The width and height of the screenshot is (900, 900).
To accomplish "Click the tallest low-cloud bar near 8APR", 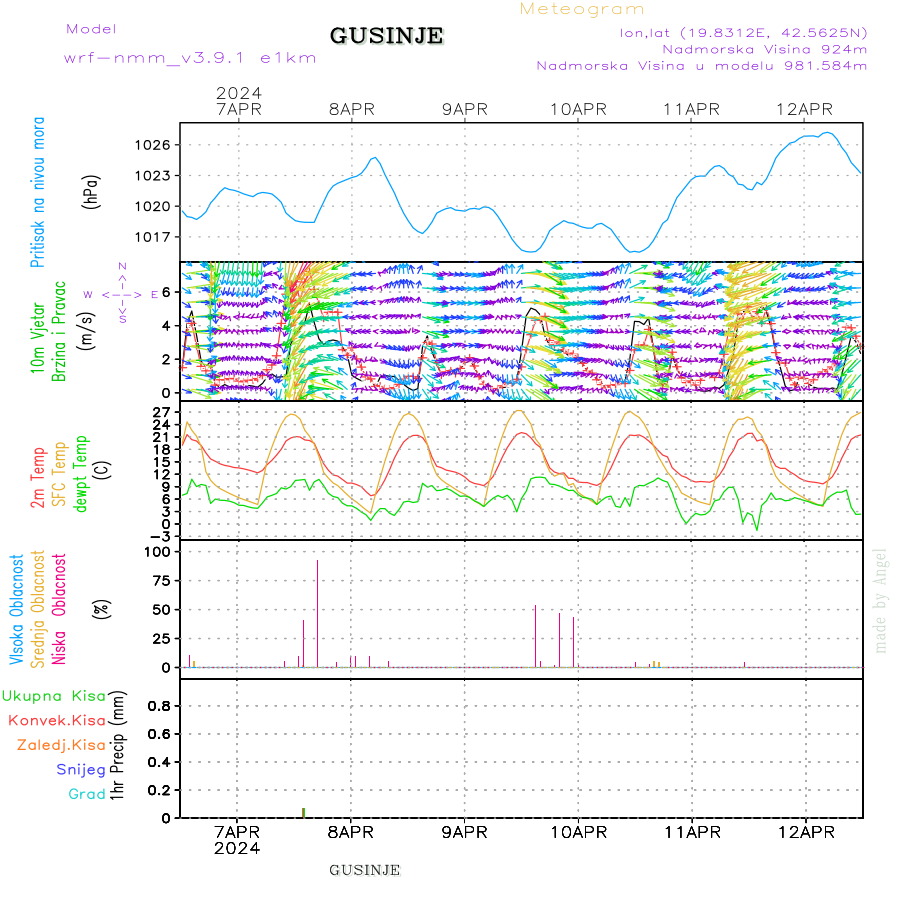I will pyautogui.click(x=317, y=614).
